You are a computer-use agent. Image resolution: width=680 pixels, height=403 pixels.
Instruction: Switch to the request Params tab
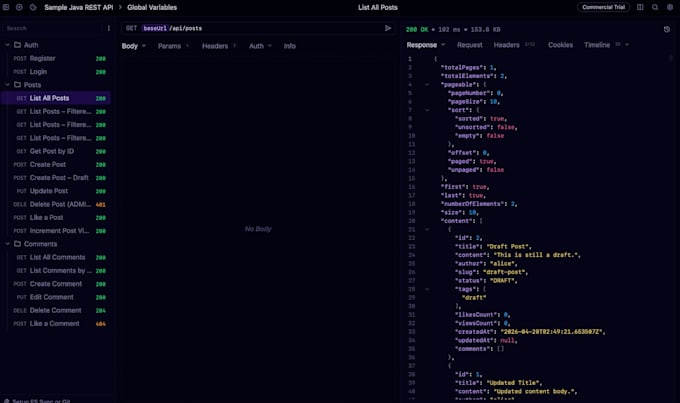click(169, 46)
